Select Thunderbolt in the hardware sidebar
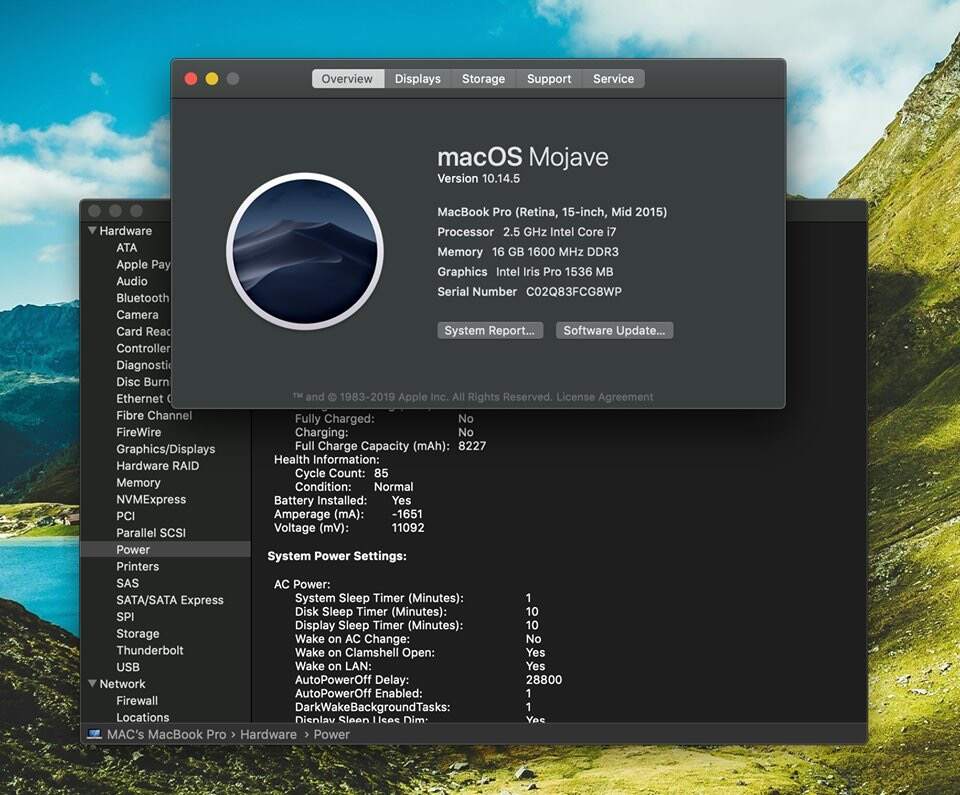 (150, 650)
